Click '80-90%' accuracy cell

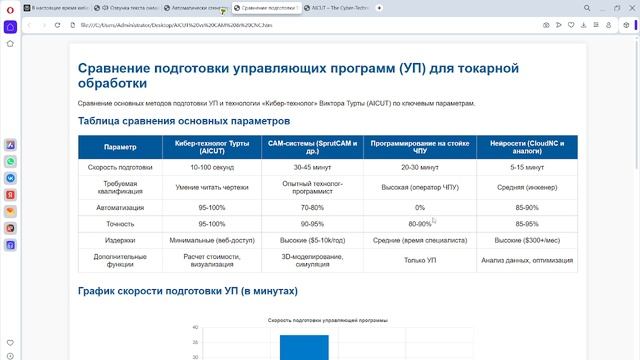coord(420,224)
